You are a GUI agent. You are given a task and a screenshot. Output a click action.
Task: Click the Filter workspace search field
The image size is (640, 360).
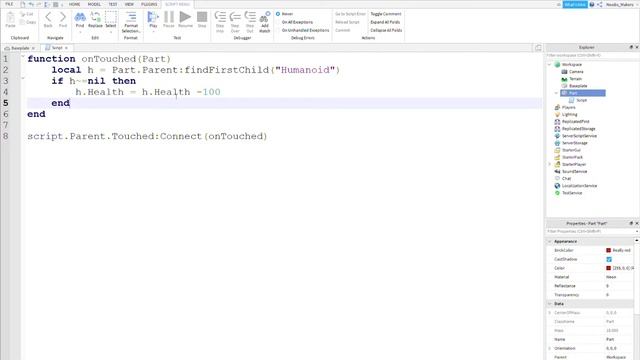tap(591, 55)
